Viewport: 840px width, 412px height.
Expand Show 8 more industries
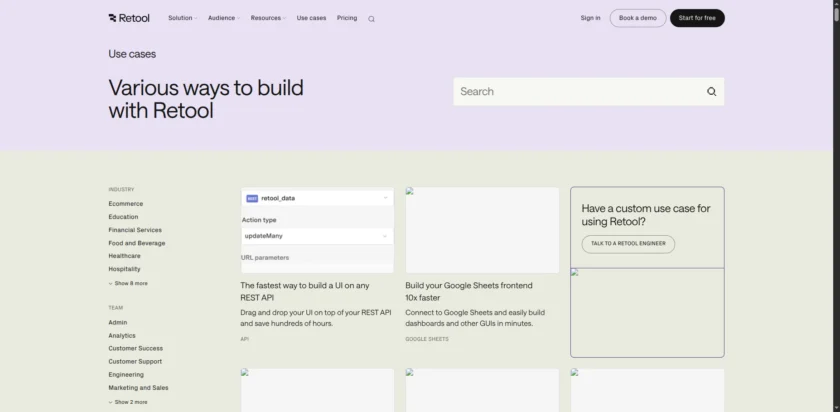tap(128, 283)
